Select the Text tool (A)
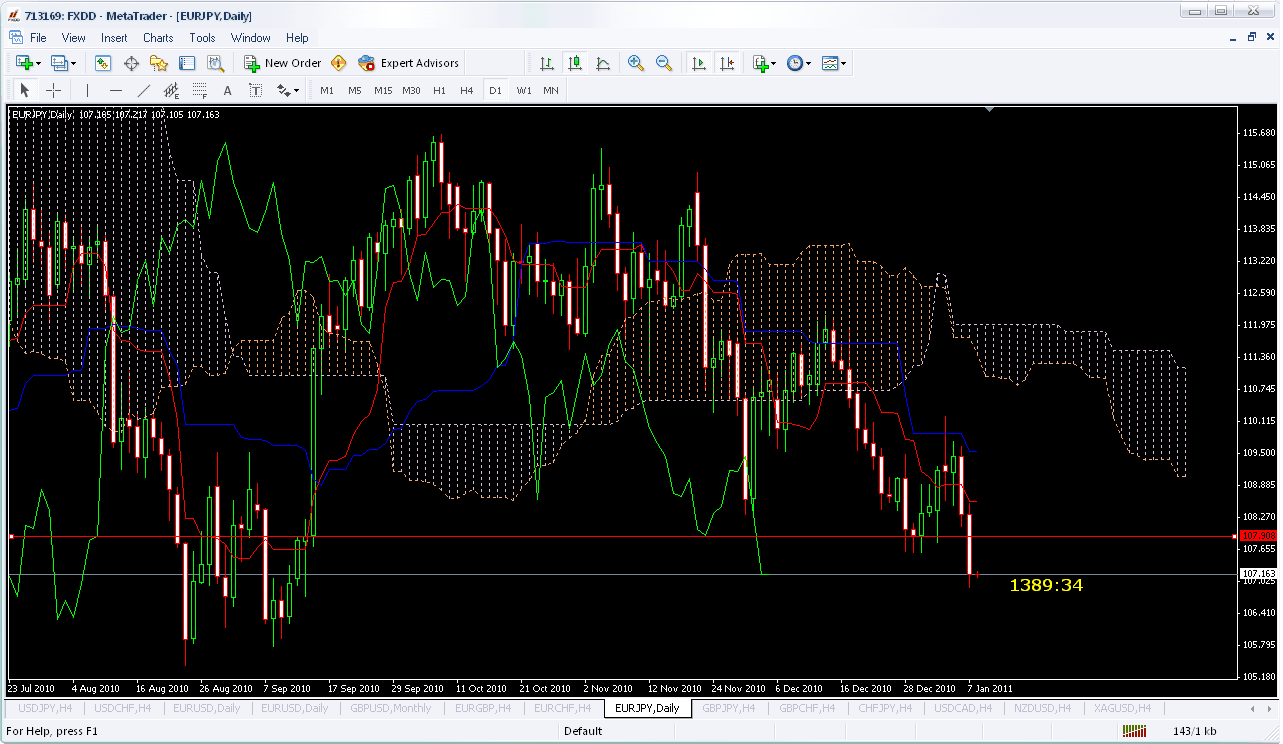 coord(228,90)
